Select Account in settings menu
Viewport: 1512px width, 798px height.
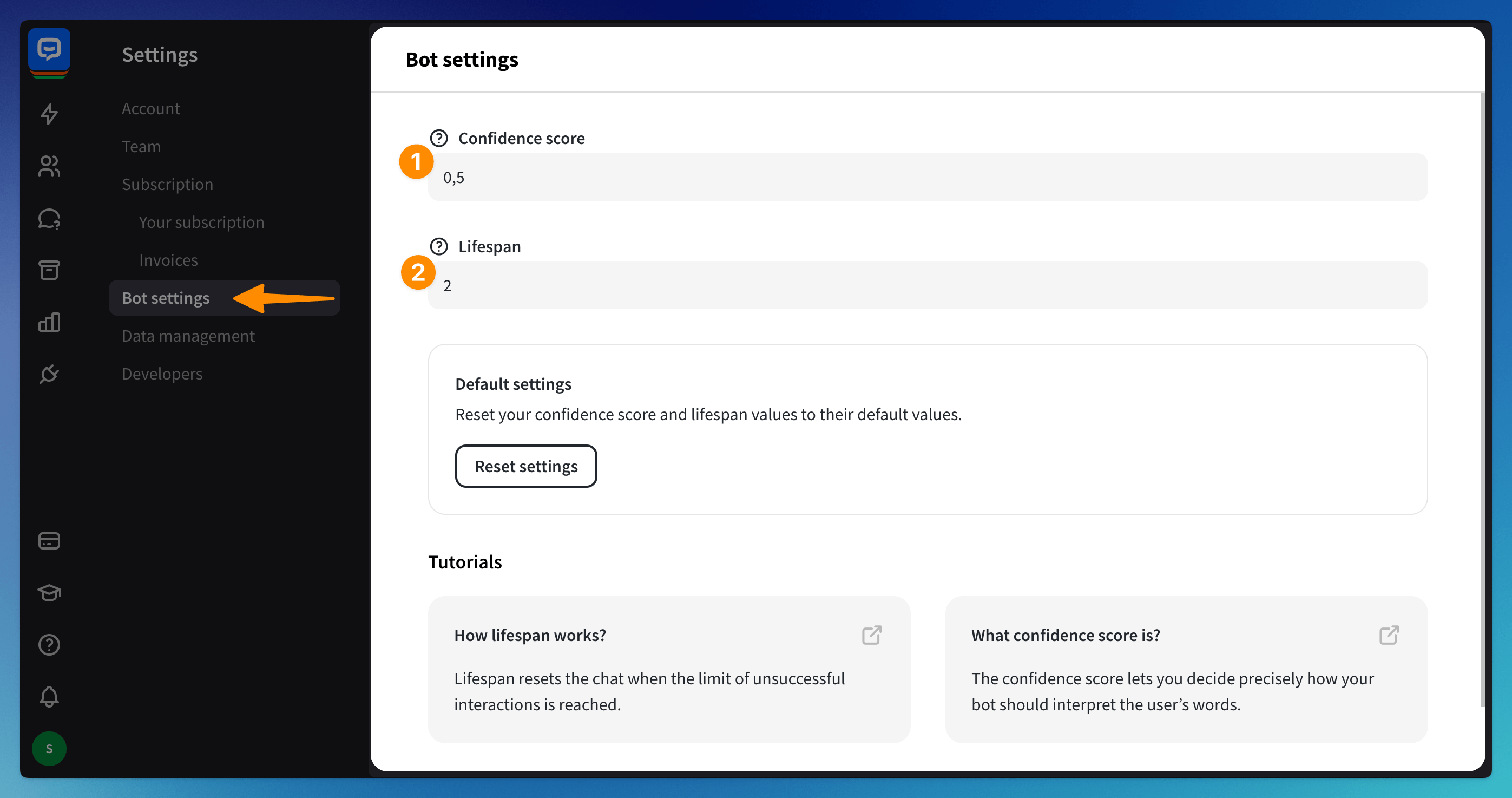click(x=151, y=109)
